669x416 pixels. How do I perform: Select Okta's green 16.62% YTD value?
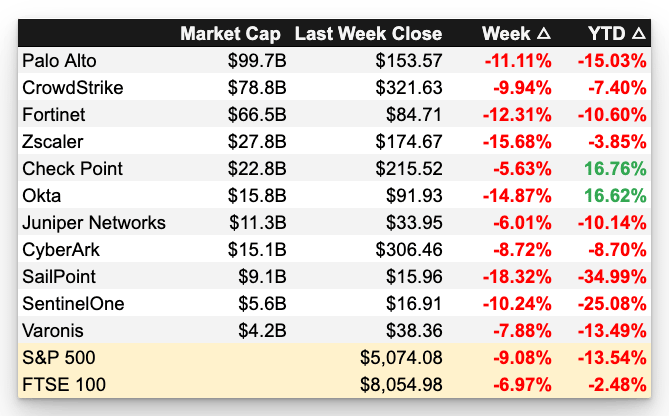[615, 196]
